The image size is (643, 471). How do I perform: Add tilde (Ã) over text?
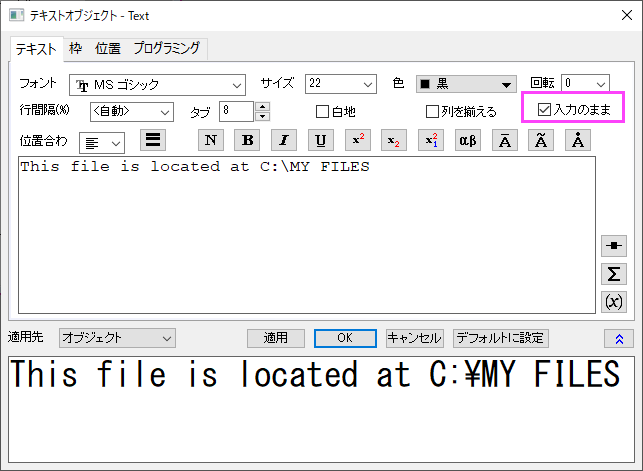tap(541, 140)
